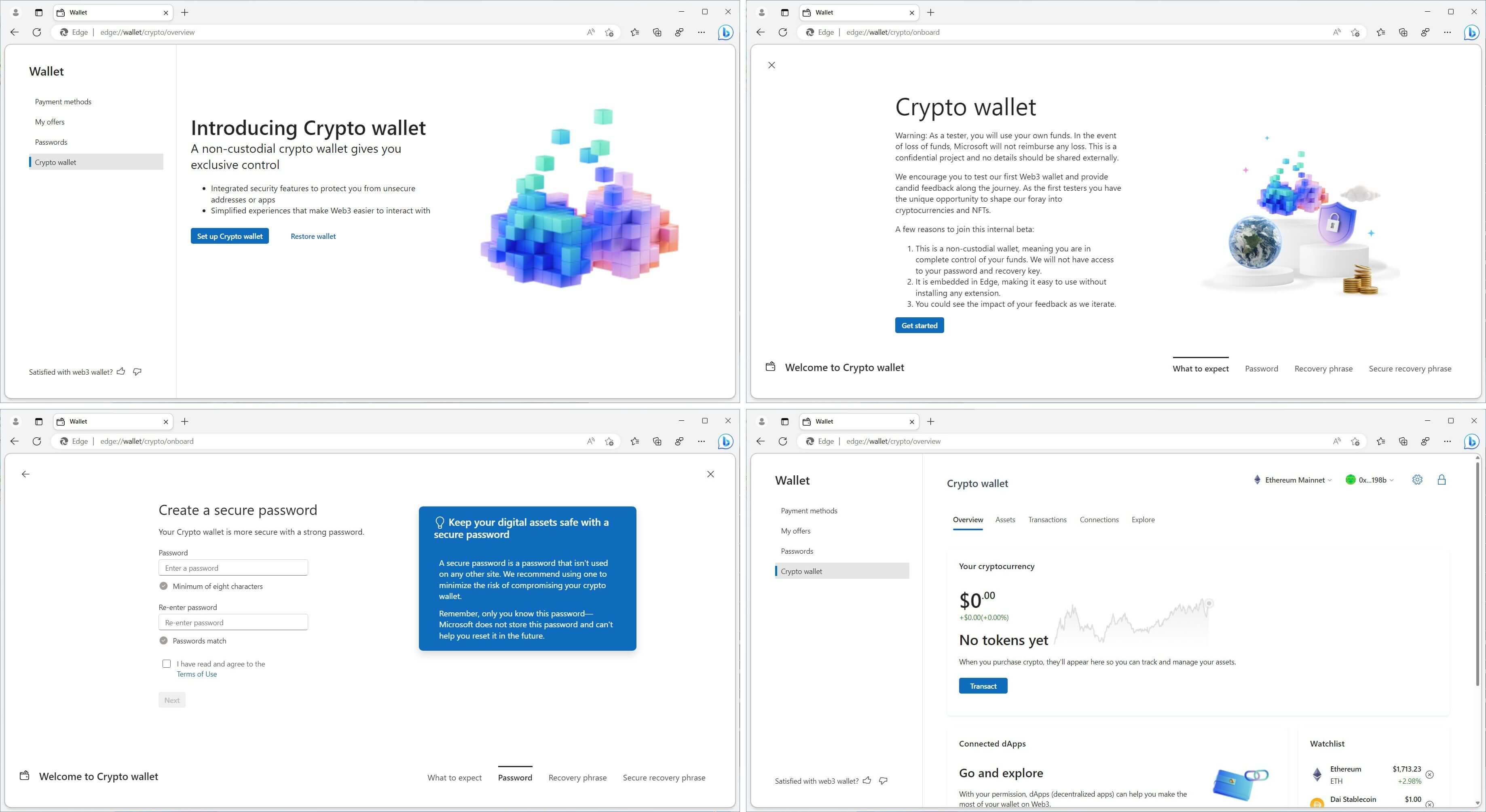Image resolution: width=1486 pixels, height=812 pixels.
Task: Switch to the Assets tab
Action: pyautogui.click(x=1005, y=520)
